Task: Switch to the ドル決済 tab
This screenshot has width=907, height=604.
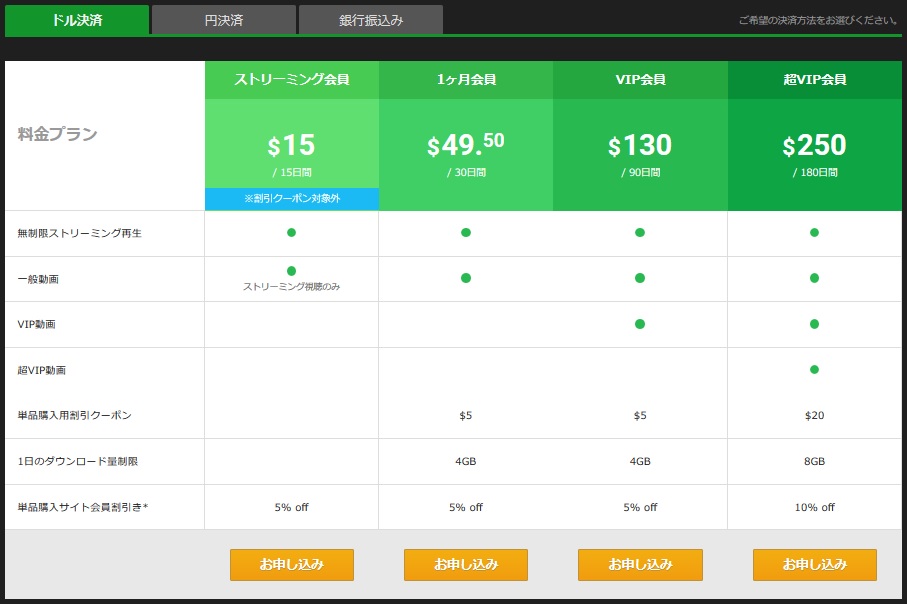Action: click(75, 20)
